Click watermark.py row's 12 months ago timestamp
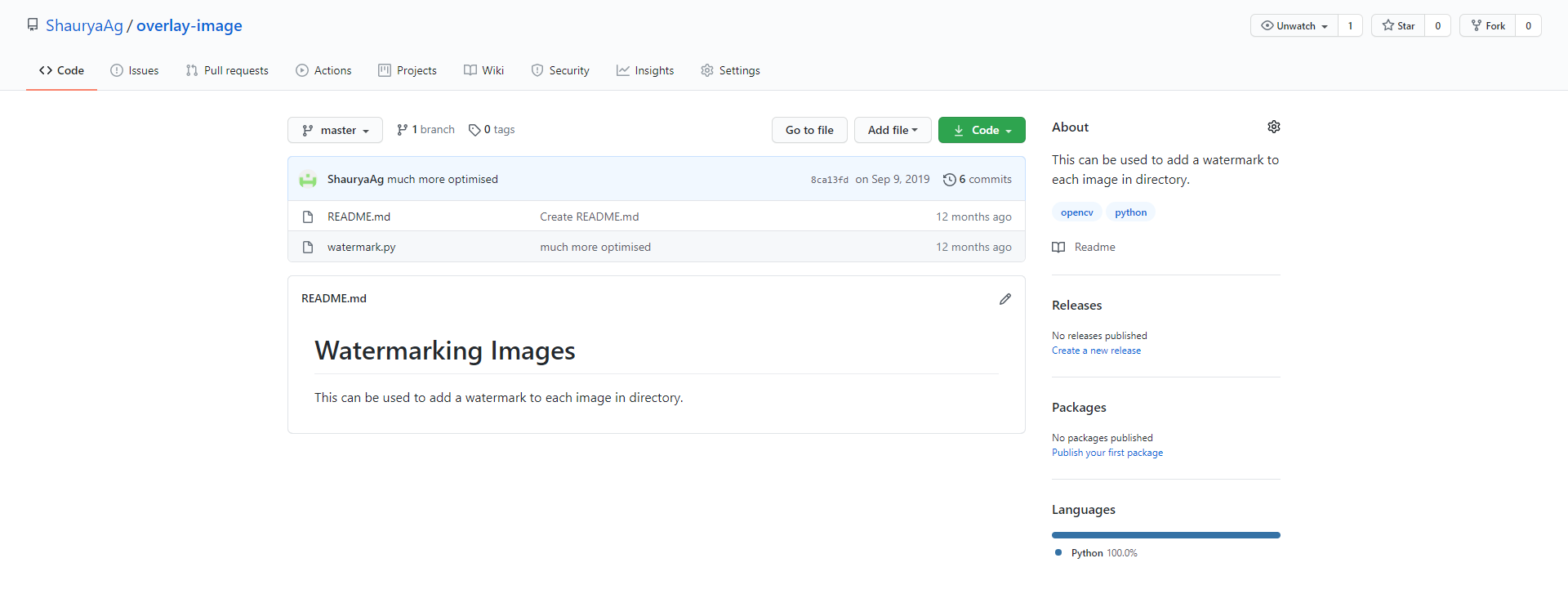 tap(973, 247)
